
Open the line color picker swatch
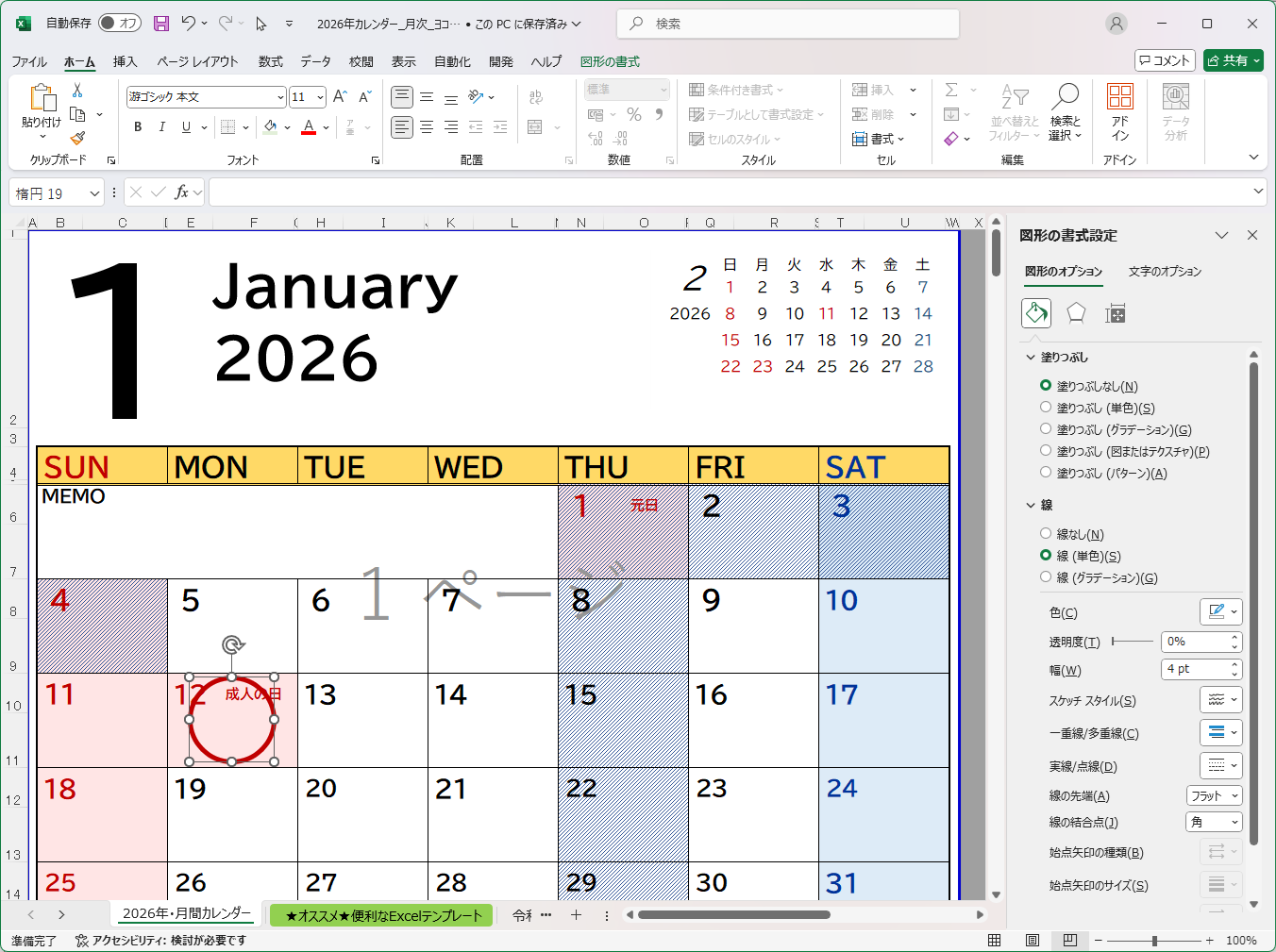tap(1220, 611)
